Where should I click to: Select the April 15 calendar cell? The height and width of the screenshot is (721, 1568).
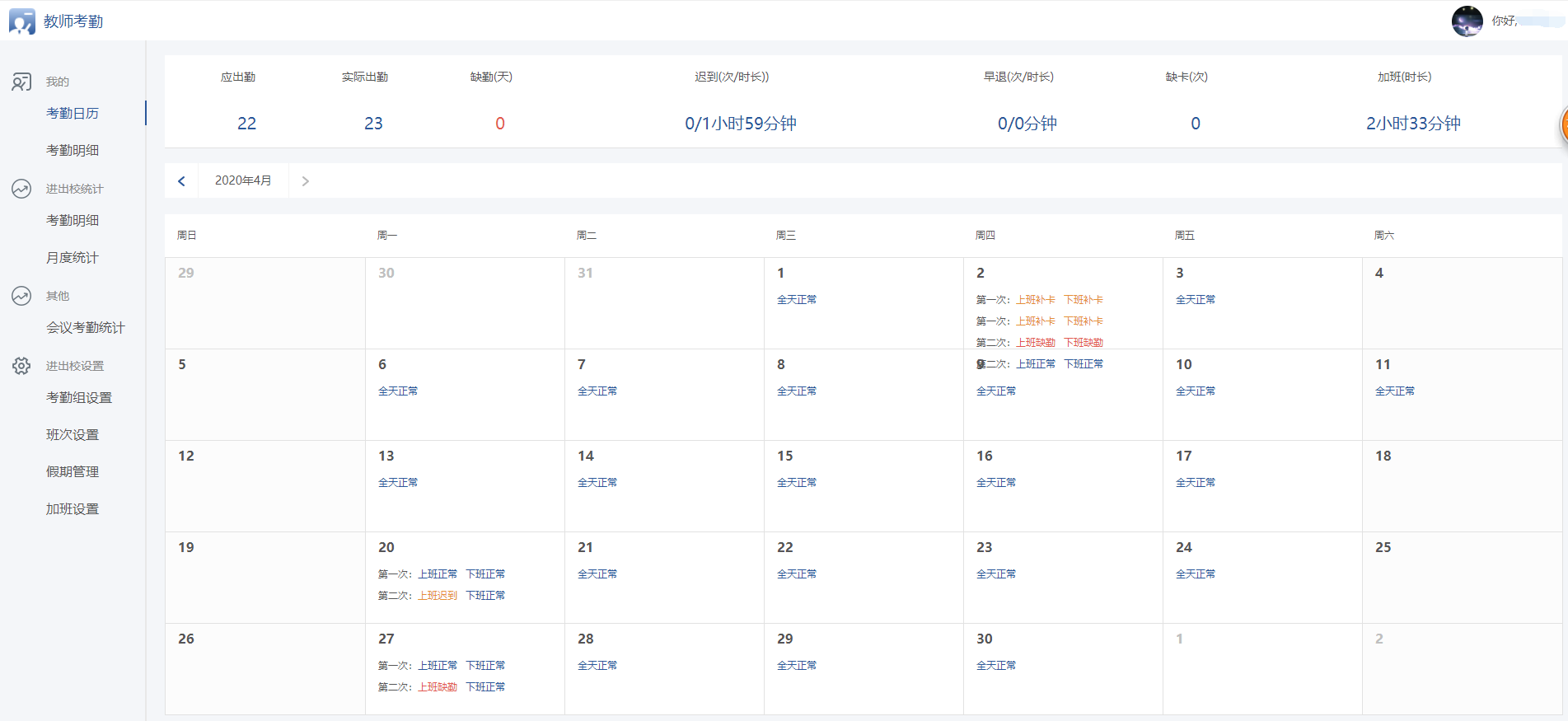[x=864, y=486]
